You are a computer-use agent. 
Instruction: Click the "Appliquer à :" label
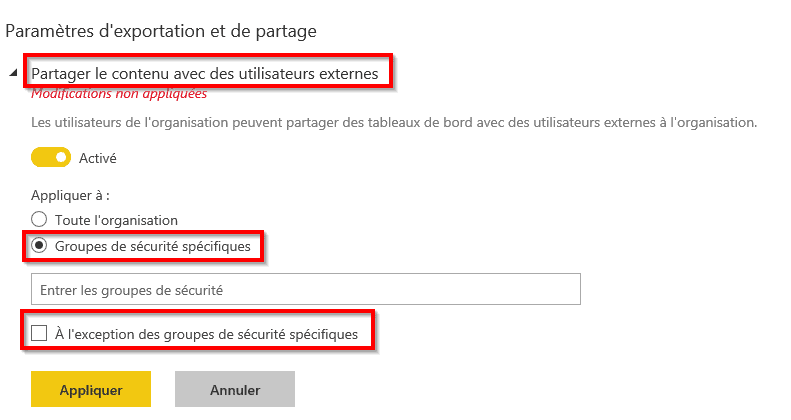point(69,195)
